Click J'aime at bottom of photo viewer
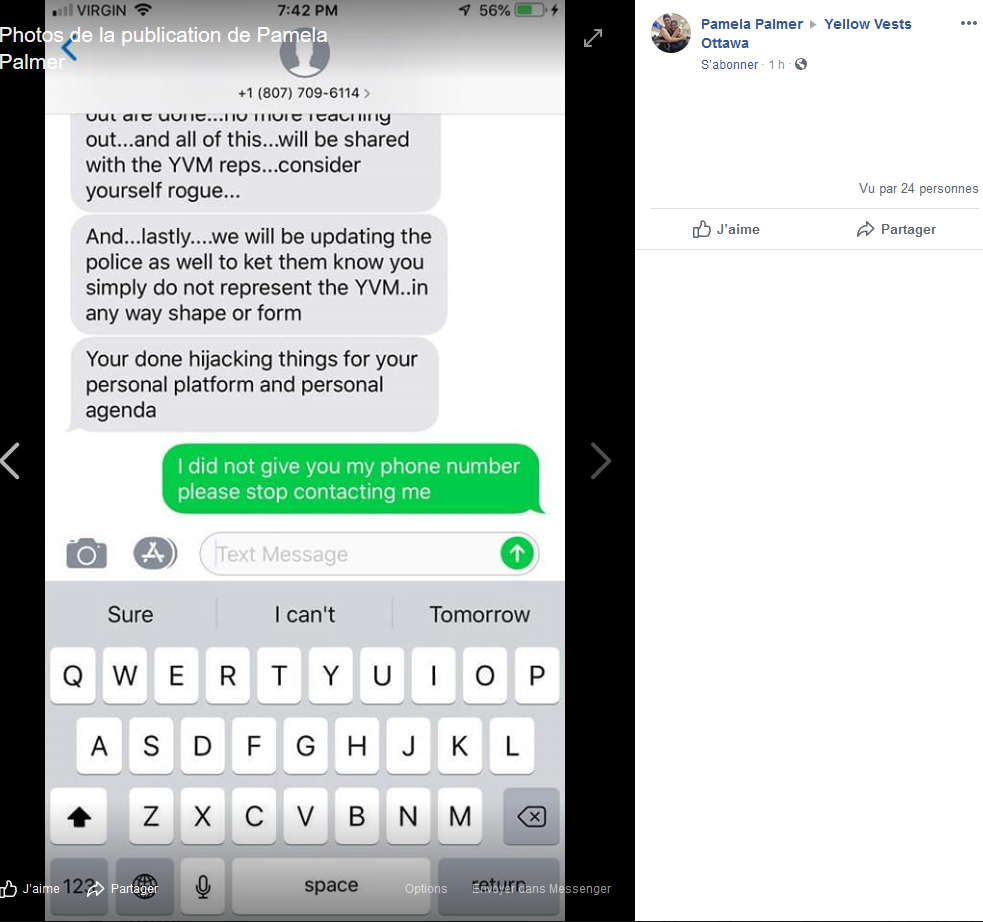Viewport: 983px width, 922px height. pyautogui.click(x=30, y=888)
